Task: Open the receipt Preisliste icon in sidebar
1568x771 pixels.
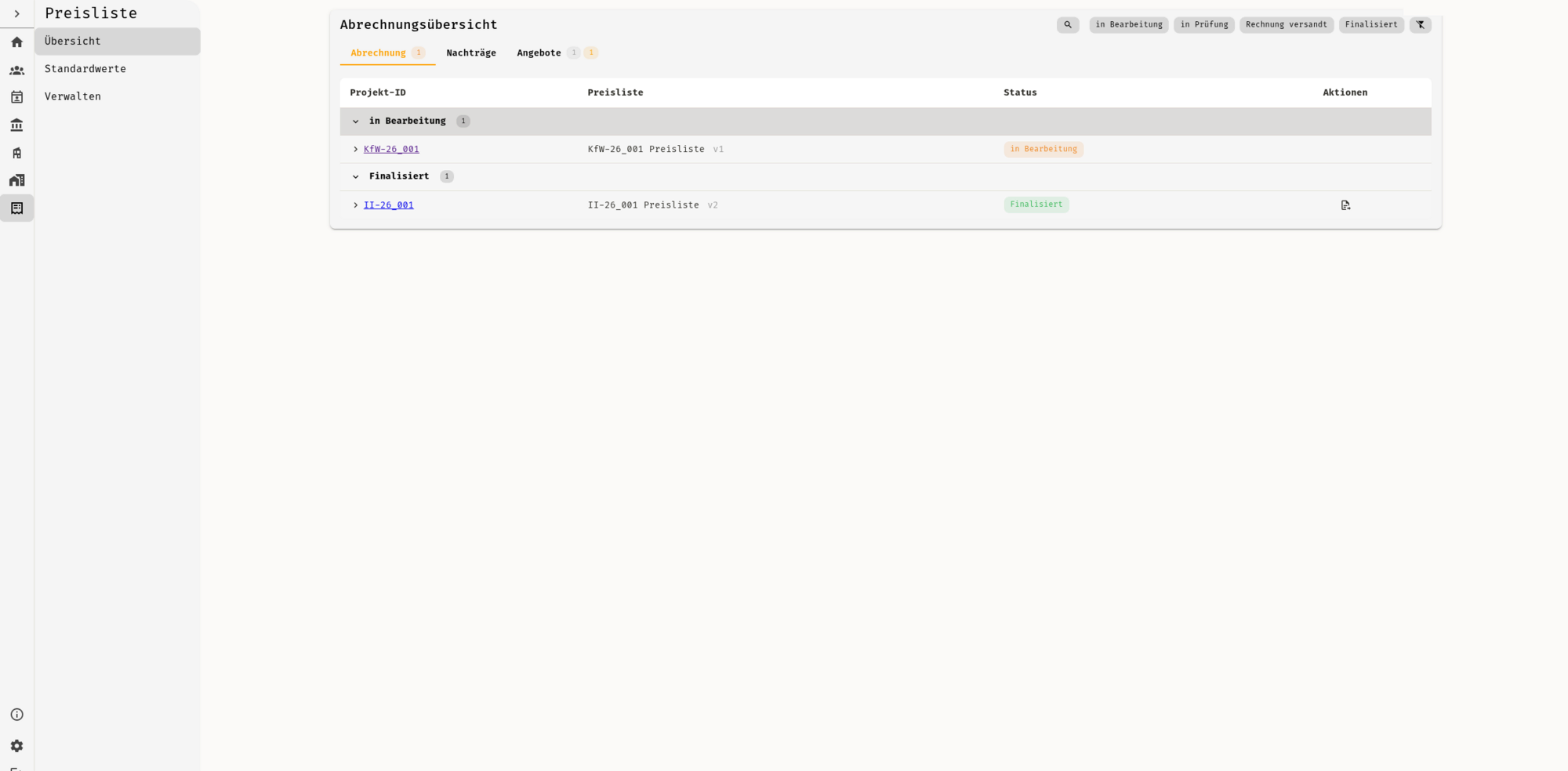Action: click(x=16, y=208)
